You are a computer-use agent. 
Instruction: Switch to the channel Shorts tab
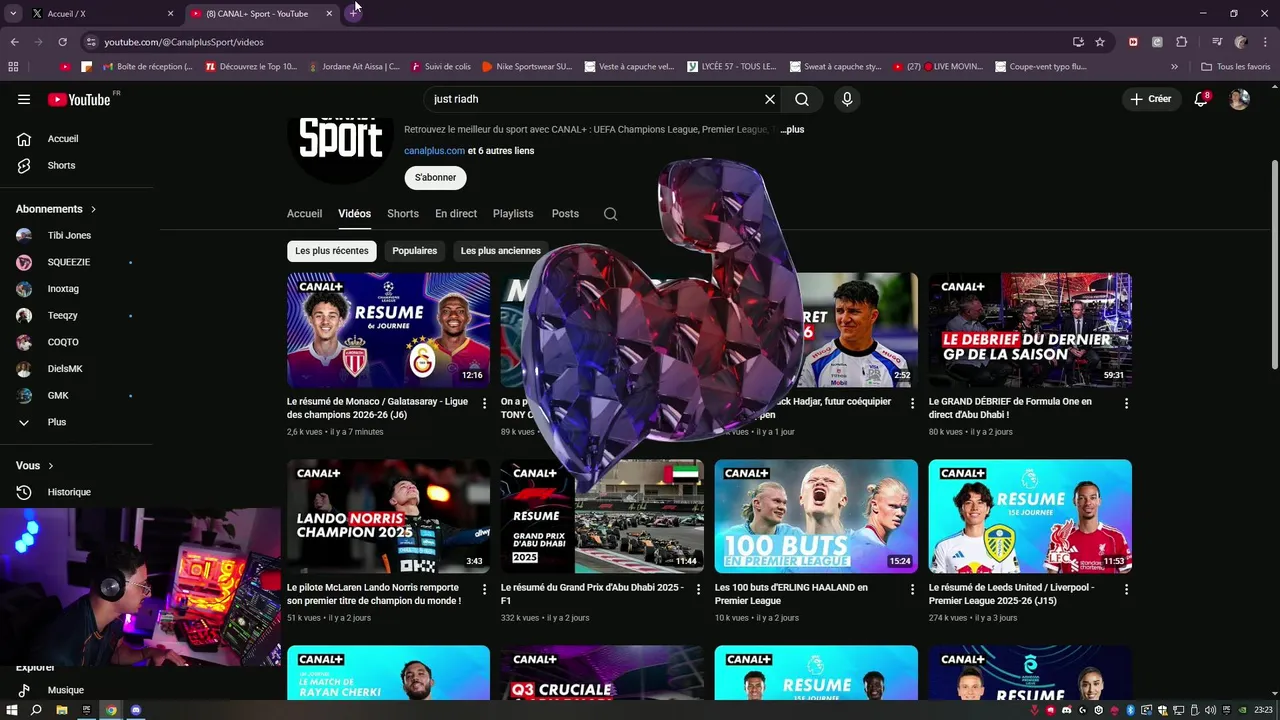[403, 214]
